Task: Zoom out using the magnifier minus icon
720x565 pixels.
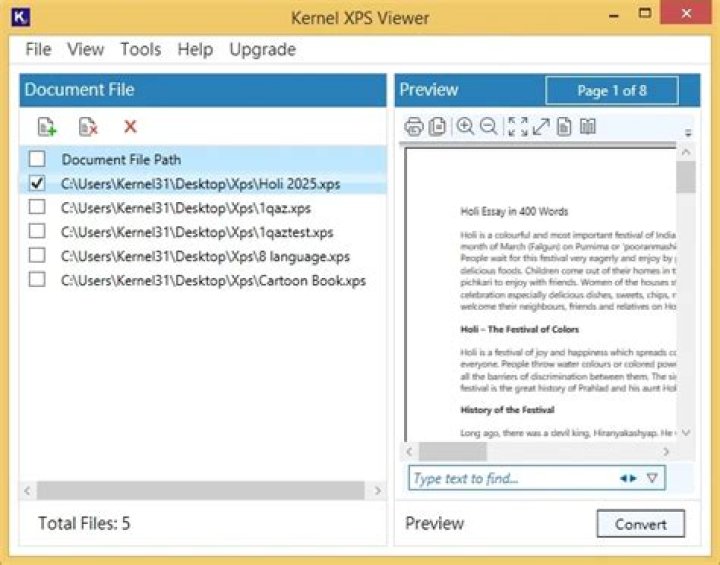Action: tap(489, 126)
